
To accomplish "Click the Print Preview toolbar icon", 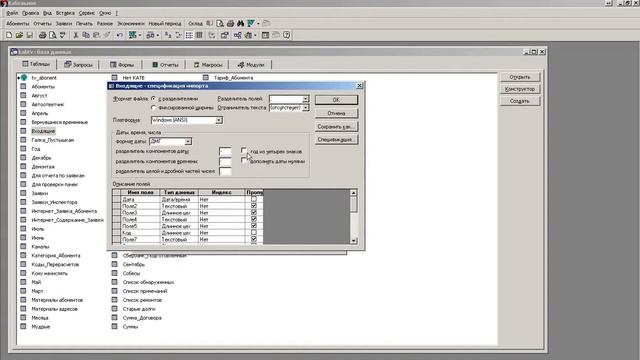I will coord(53,36).
